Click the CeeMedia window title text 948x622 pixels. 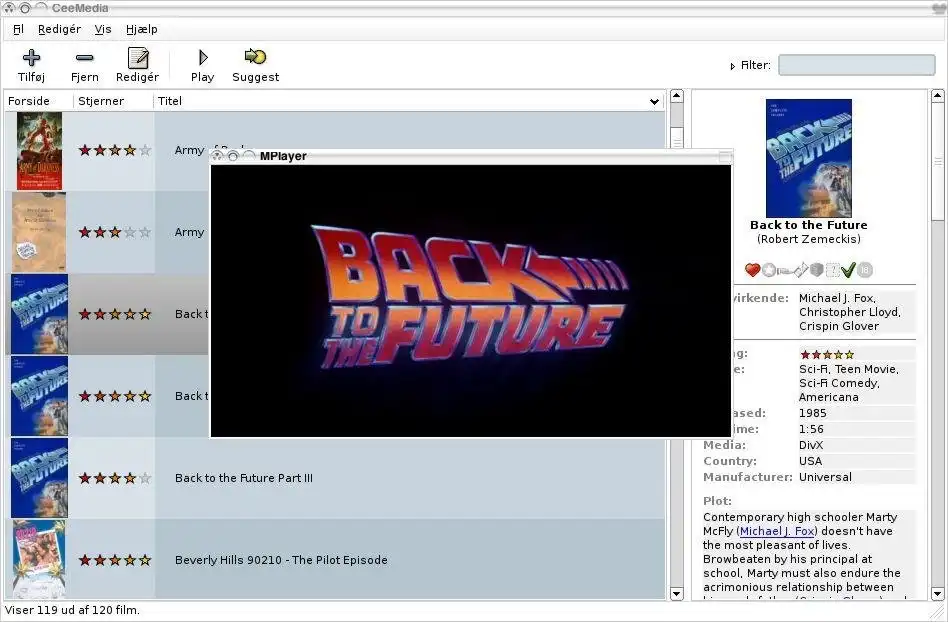click(x=80, y=8)
